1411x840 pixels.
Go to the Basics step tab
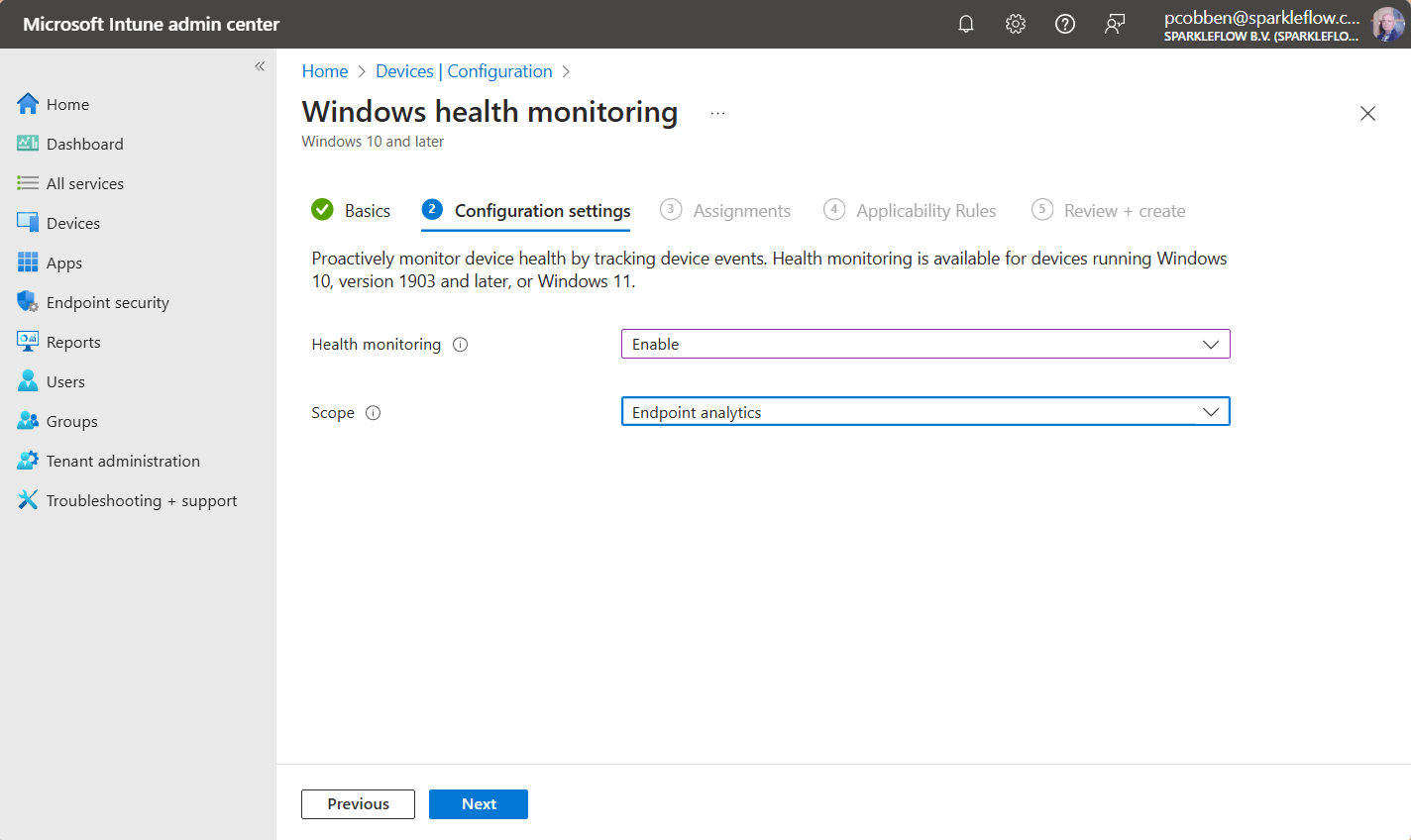tap(351, 210)
